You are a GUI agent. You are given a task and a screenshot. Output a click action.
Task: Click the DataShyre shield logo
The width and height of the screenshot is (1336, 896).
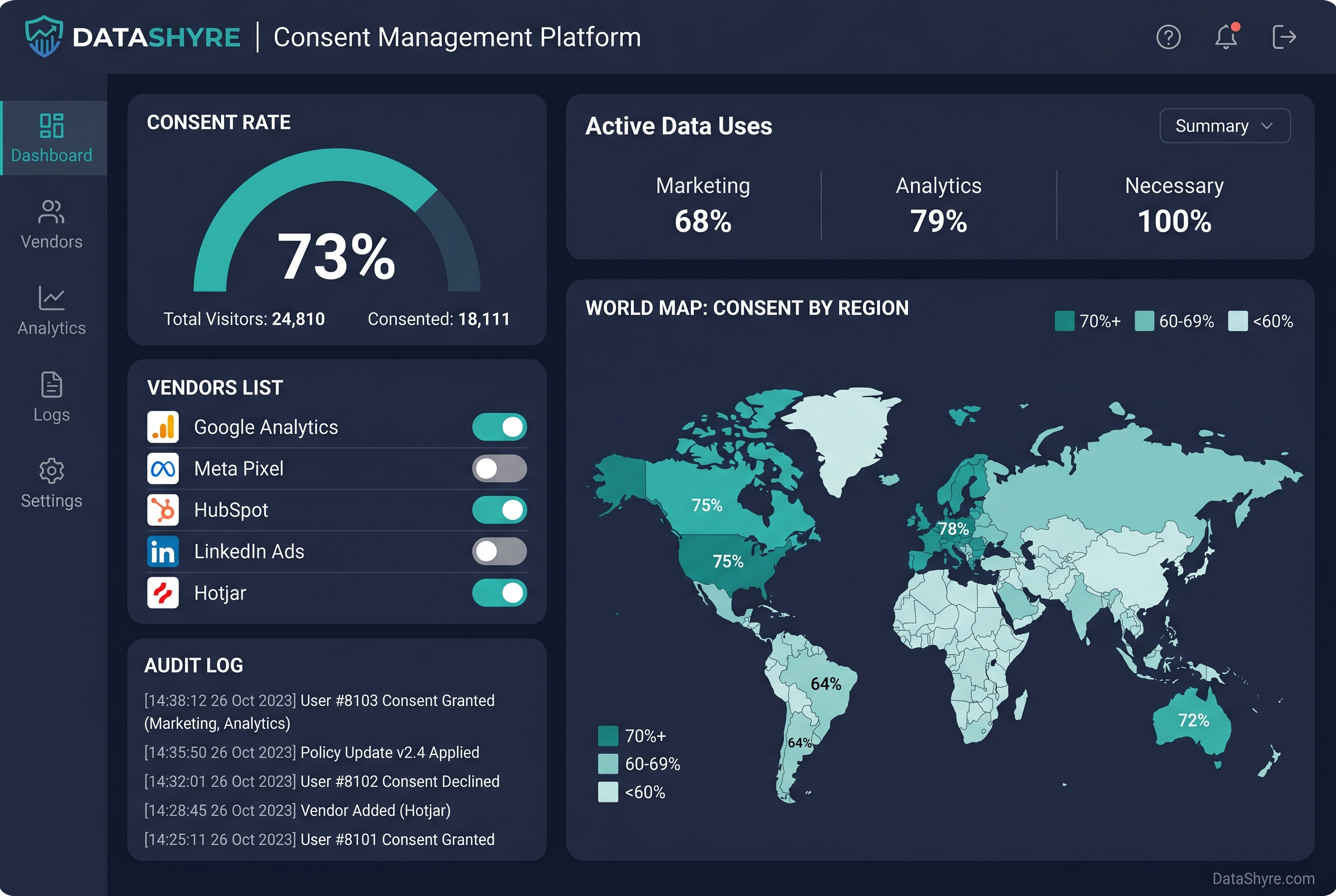(44, 36)
